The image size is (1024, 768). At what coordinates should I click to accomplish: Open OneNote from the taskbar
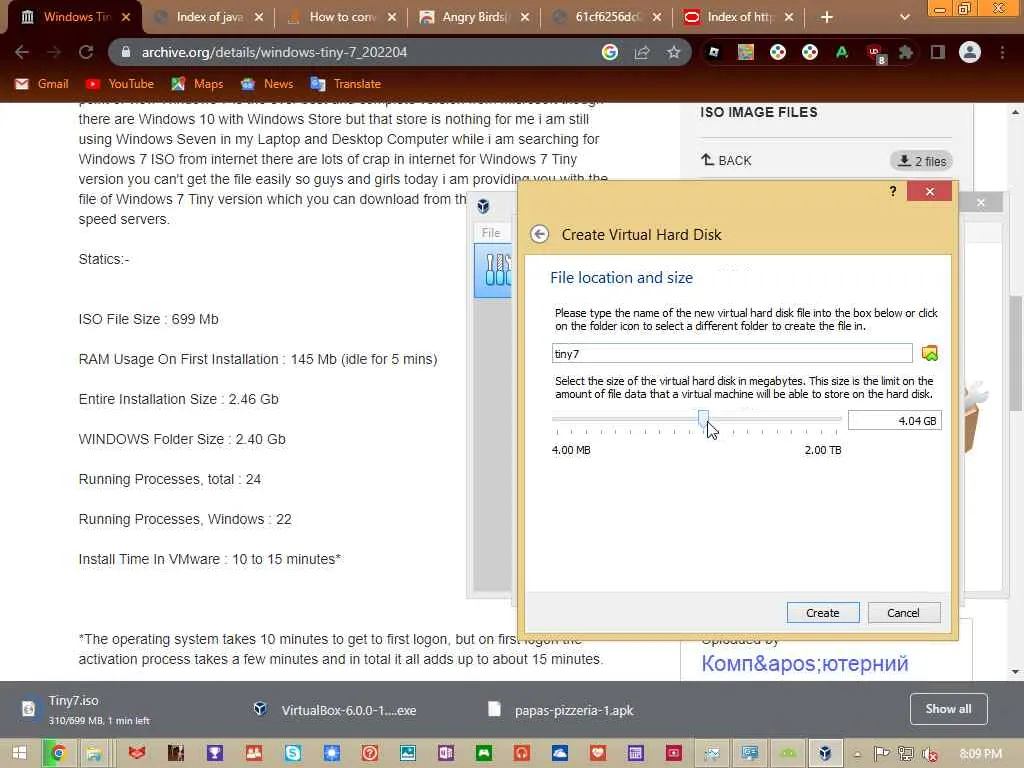446,753
